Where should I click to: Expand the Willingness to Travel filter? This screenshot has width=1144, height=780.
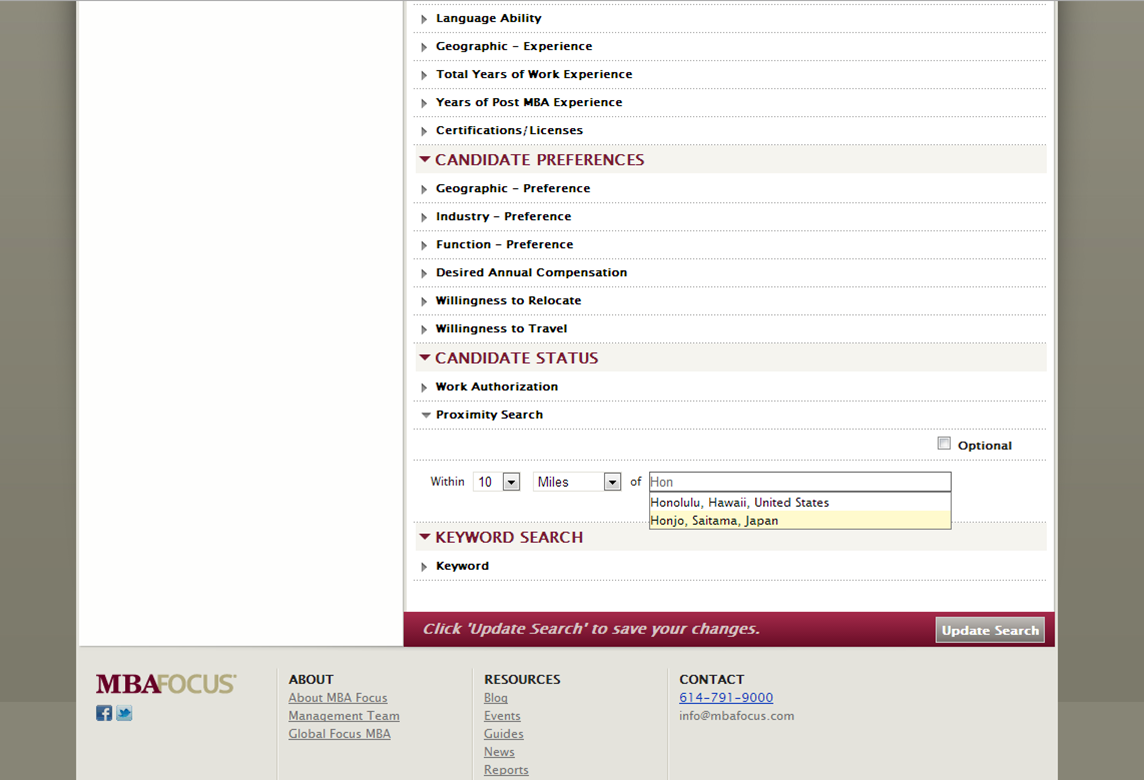[500, 328]
